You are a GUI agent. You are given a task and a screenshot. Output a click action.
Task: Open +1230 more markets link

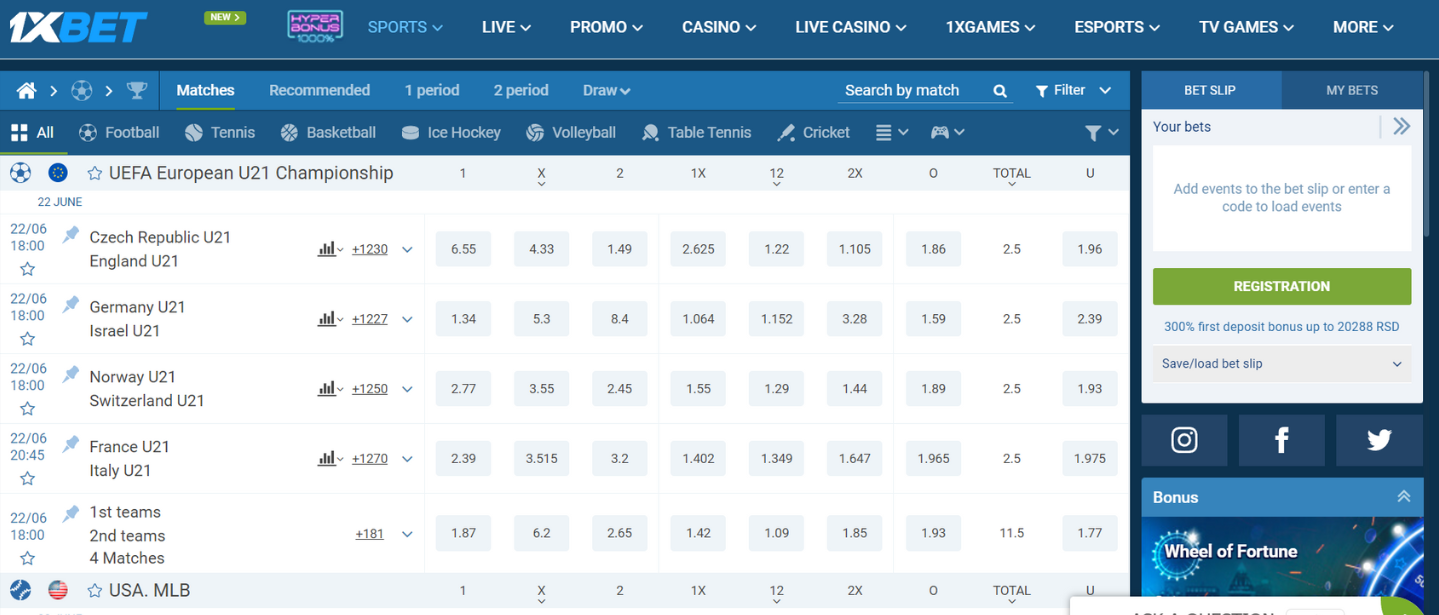370,250
